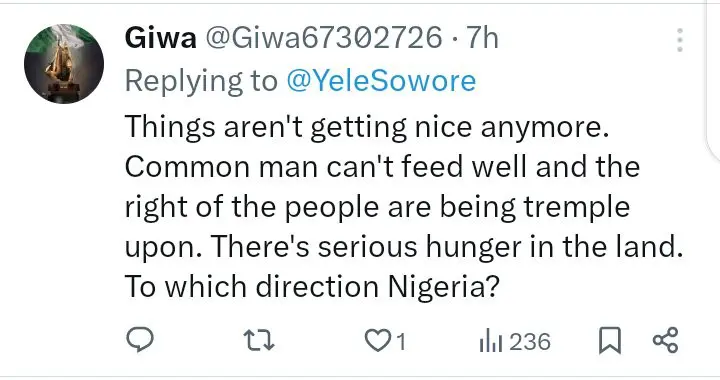Click the 'To which direction Nigeria?' line
The height and width of the screenshot is (380, 720).
pyautogui.click(x=312, y=286)
